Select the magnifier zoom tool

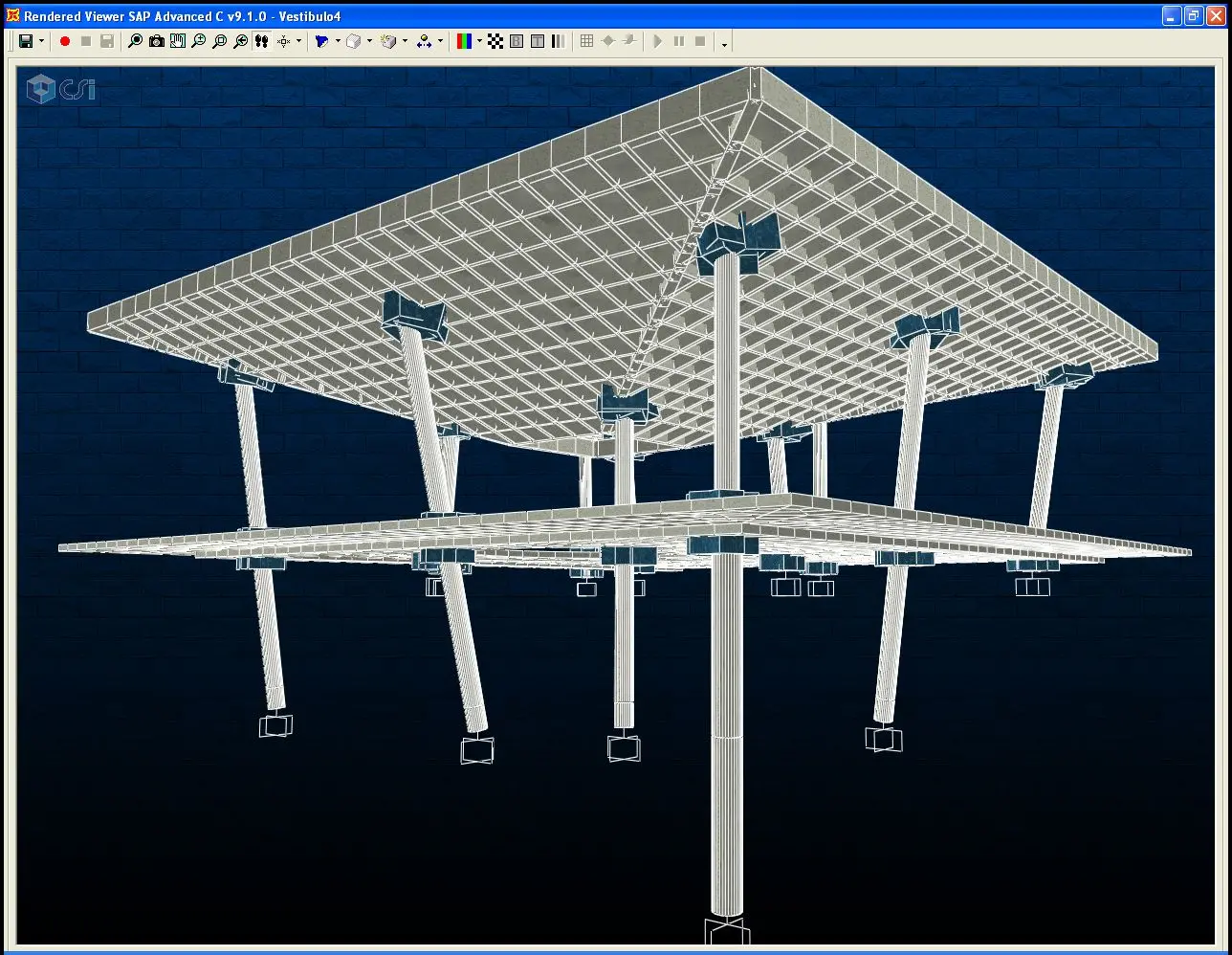(135, 41)
